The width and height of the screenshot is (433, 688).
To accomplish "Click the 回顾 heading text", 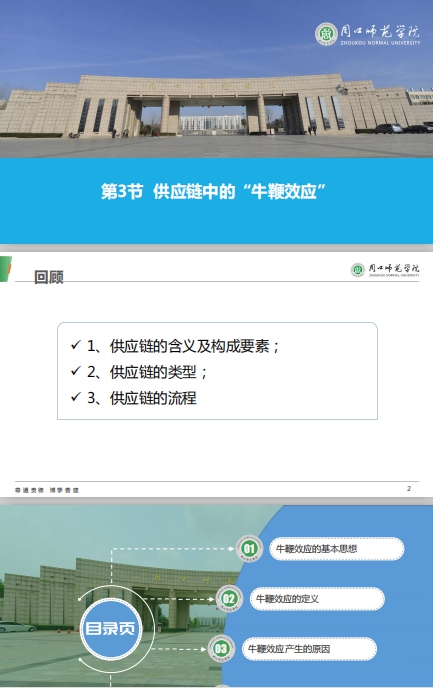I will 49,277.
